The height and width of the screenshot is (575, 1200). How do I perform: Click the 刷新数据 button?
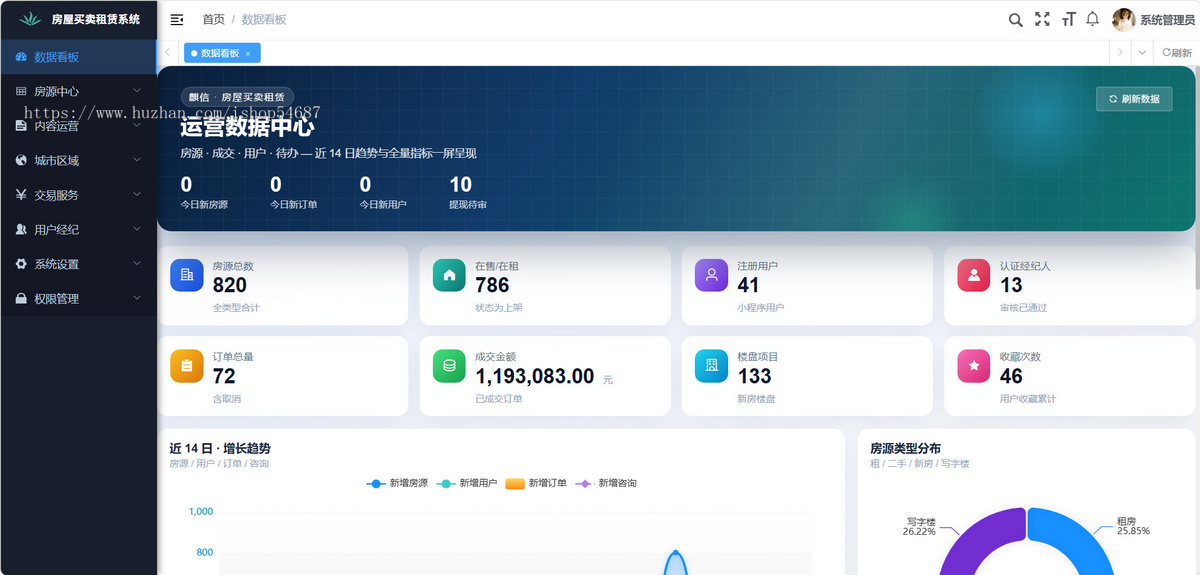click(x=1134, y=99)
